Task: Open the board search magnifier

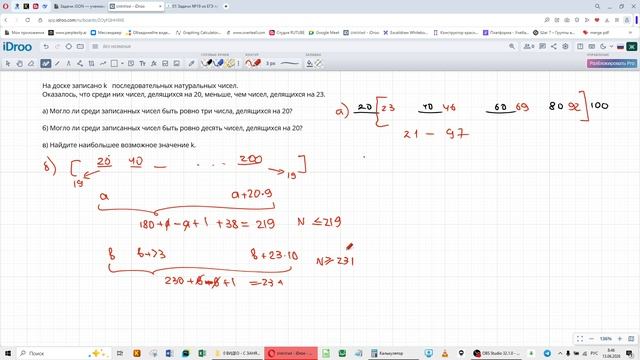Action: [512, 47]
